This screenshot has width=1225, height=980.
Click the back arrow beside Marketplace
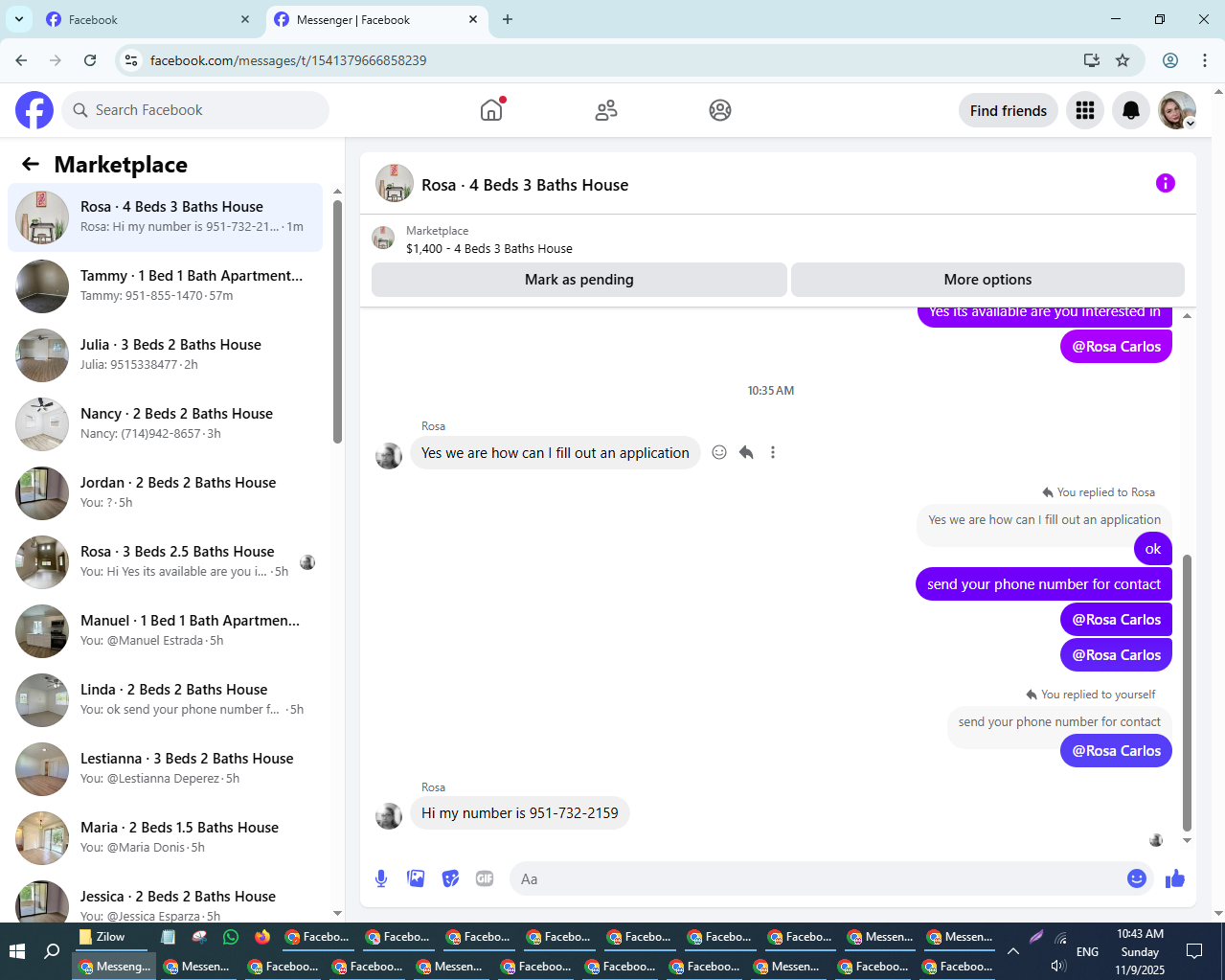[x=31, y=164]
